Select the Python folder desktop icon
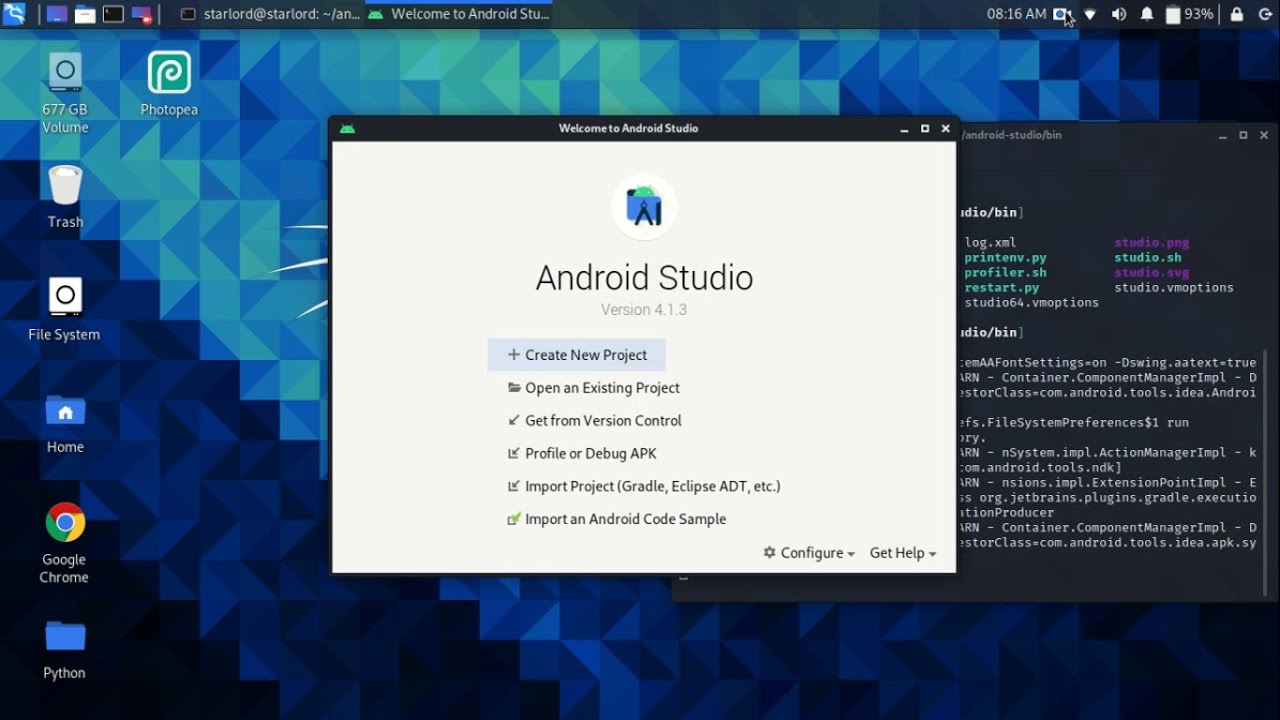 point(65,649)
